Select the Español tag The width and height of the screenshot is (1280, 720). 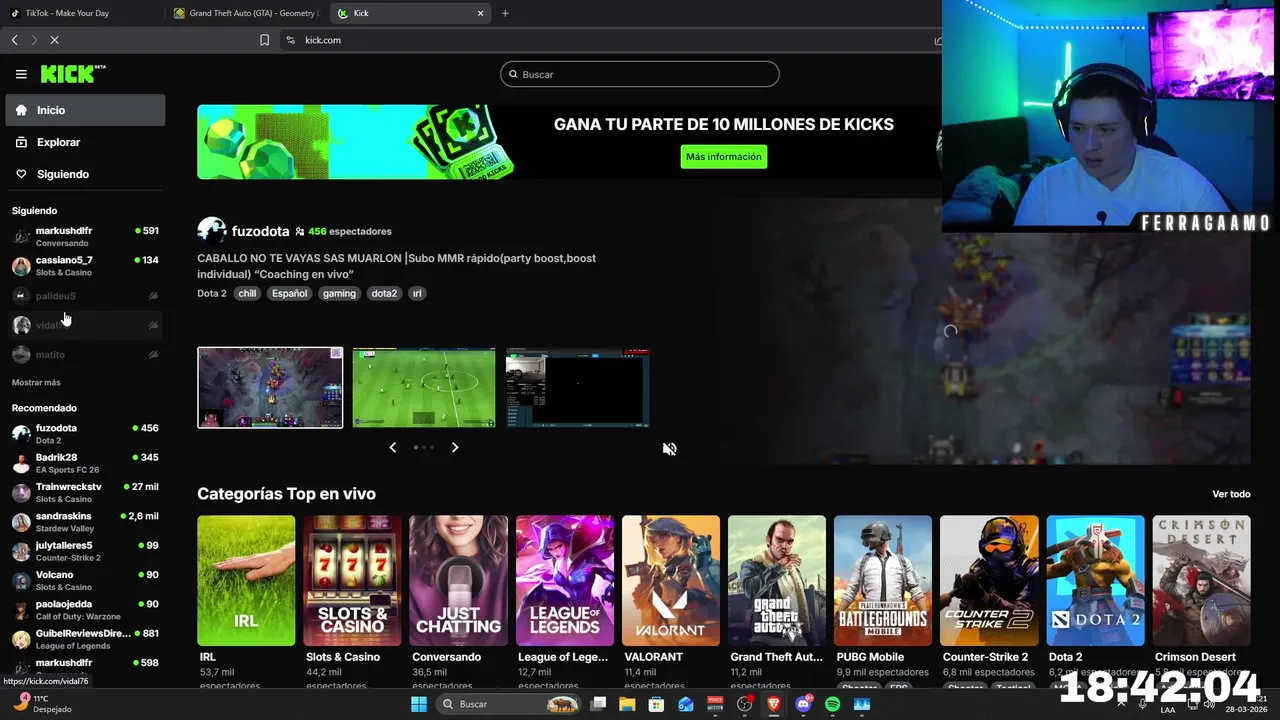290,294
